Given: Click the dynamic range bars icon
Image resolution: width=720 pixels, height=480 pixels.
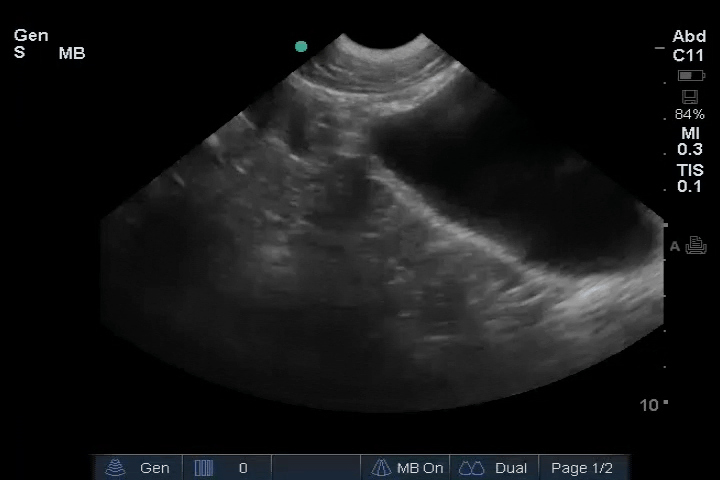Looking at the screenshot, I should pyautogui.click(x=204, y=467).
